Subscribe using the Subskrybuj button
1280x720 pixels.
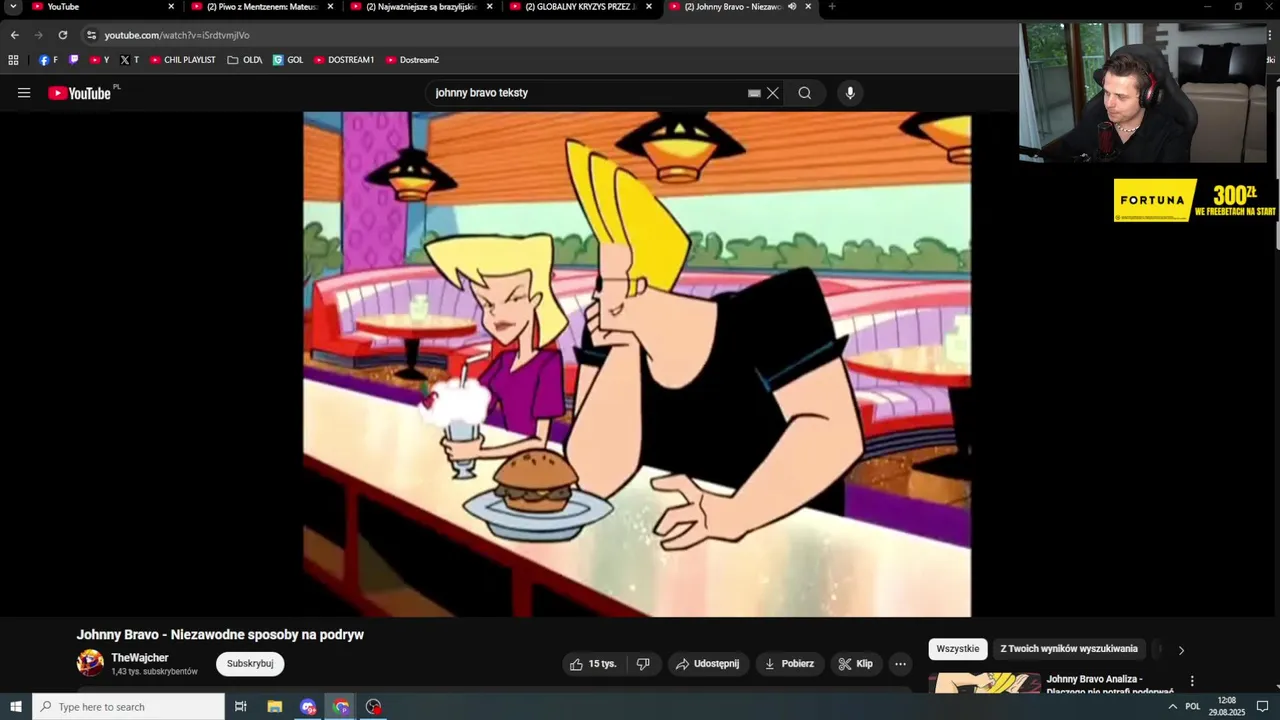click(x=250, y=664)
